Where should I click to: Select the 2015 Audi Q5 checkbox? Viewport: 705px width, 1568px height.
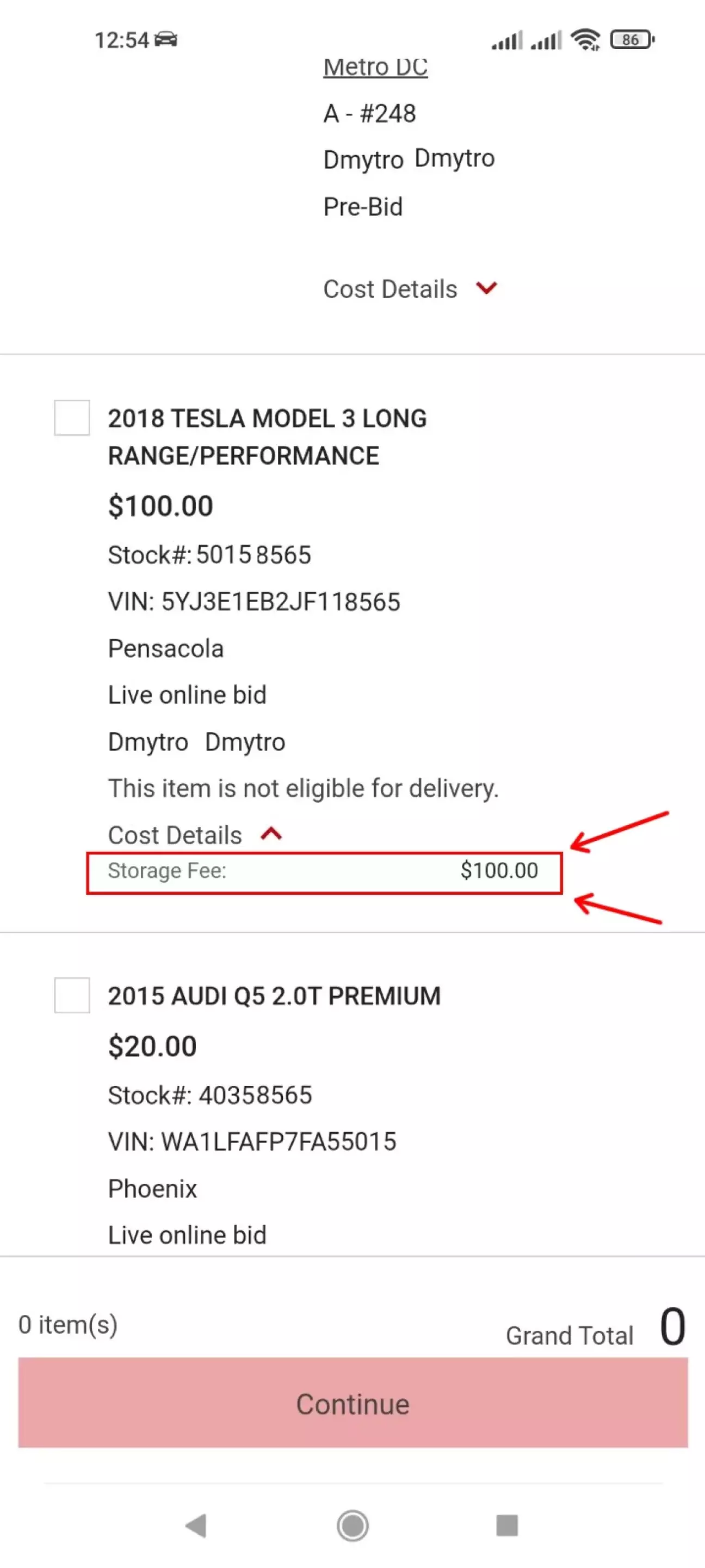[x=72, y=995]
